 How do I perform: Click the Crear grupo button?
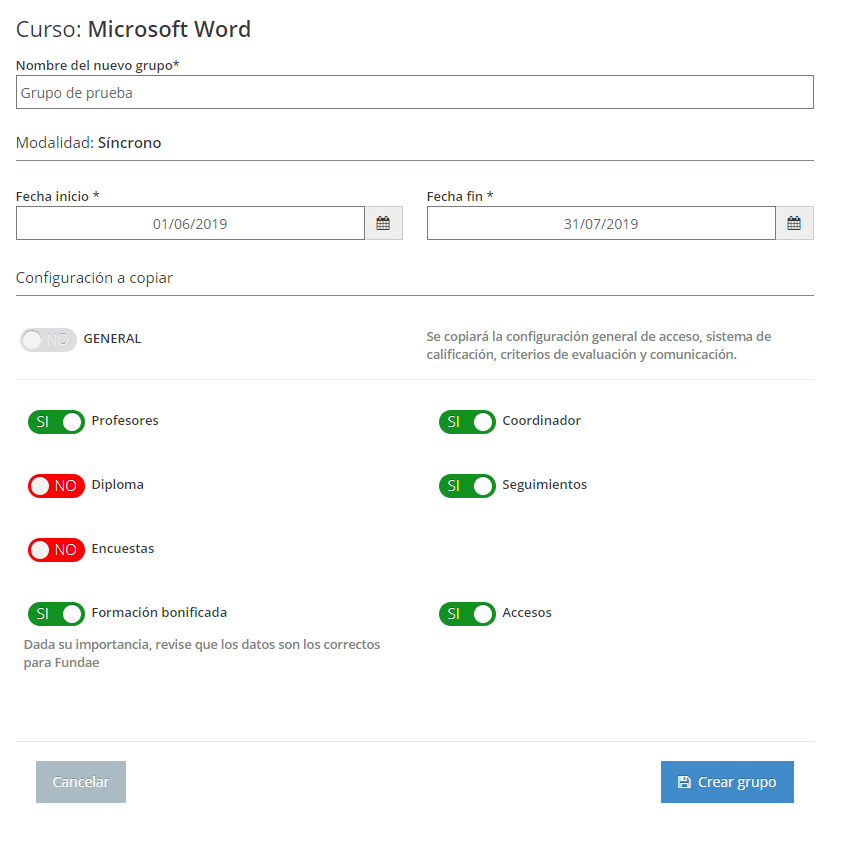(x=727, y=782)
